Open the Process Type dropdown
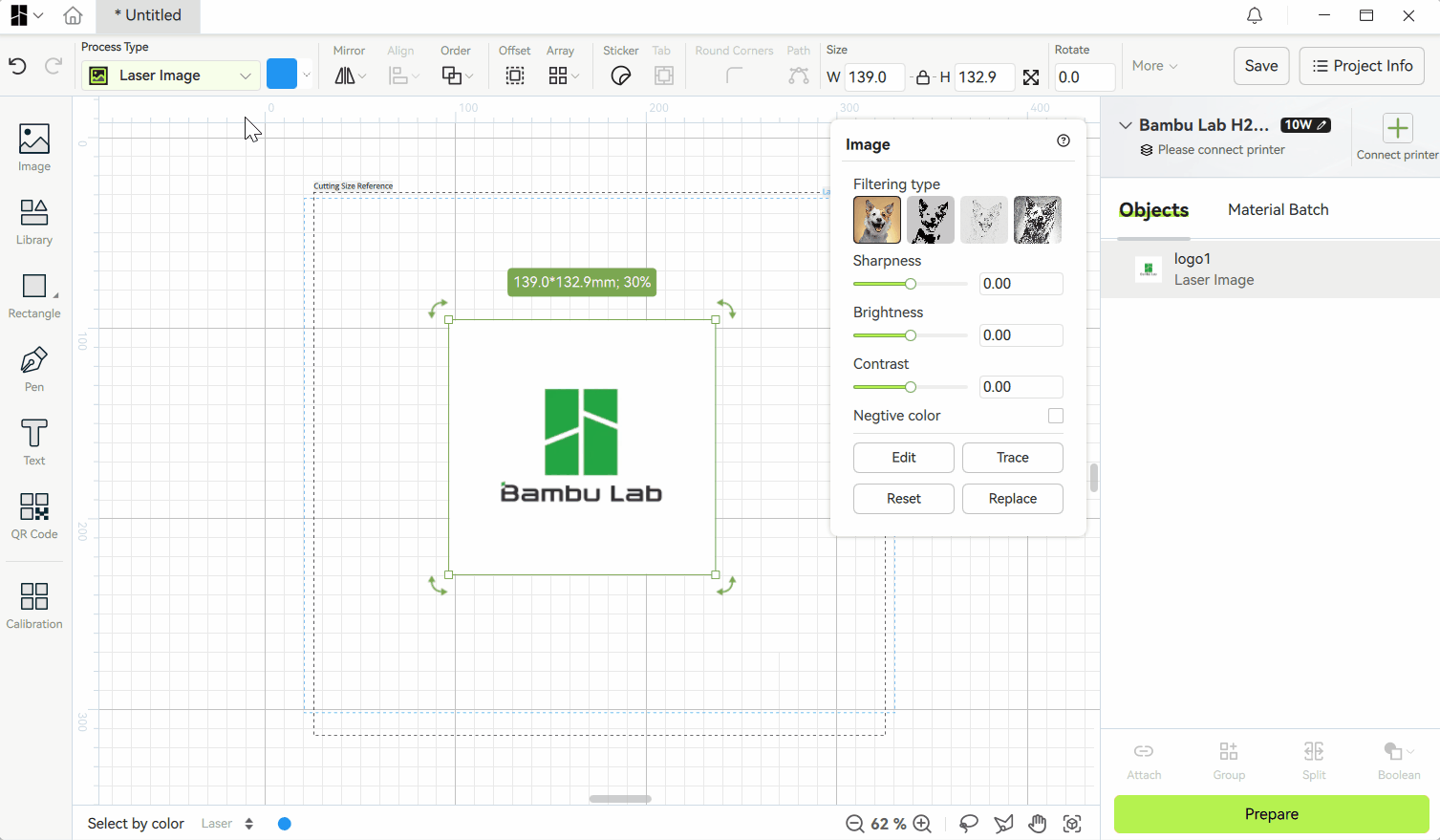 coord(170,75)
